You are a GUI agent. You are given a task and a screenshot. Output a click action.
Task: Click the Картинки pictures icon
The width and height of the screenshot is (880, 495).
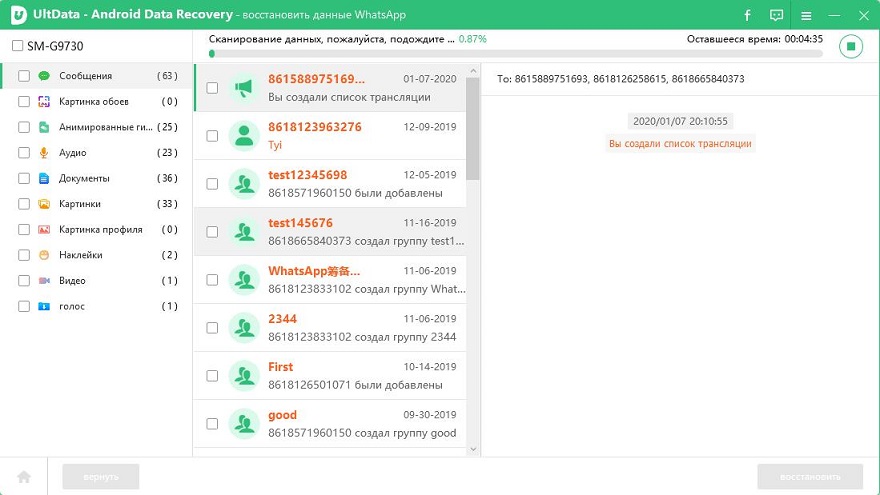point(44,204)
